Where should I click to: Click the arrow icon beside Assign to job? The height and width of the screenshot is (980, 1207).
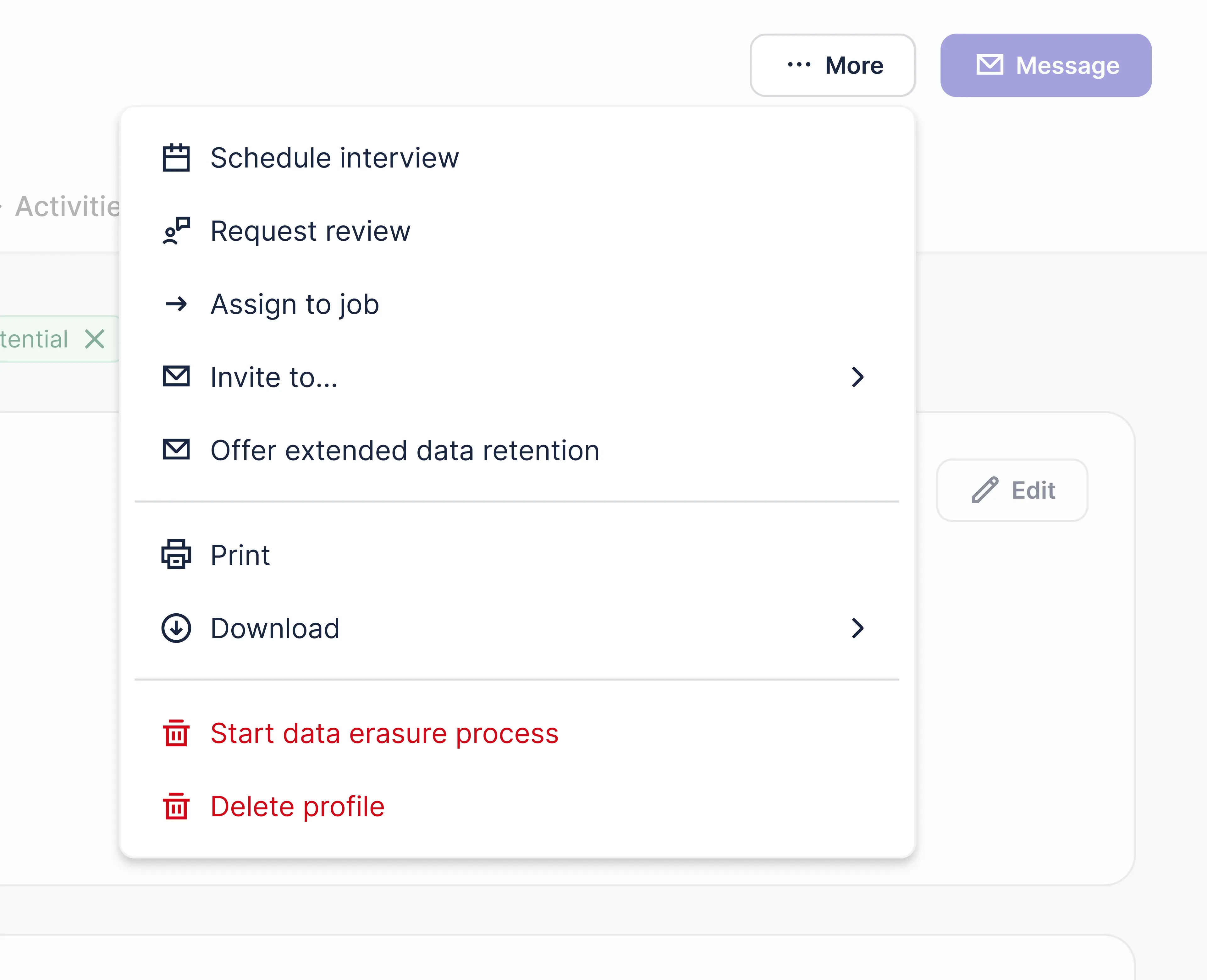click(x=176, y=304)
